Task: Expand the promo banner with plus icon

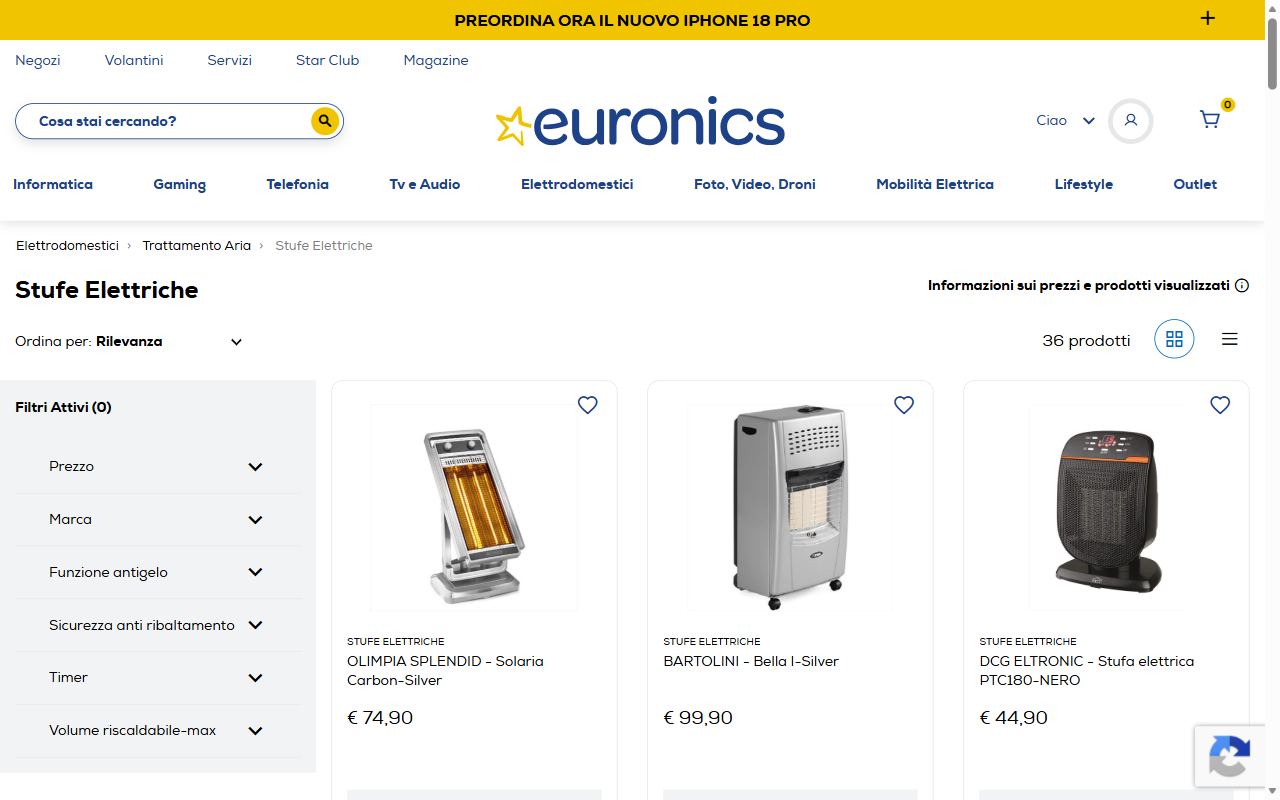Action: tap(1208, 18)
